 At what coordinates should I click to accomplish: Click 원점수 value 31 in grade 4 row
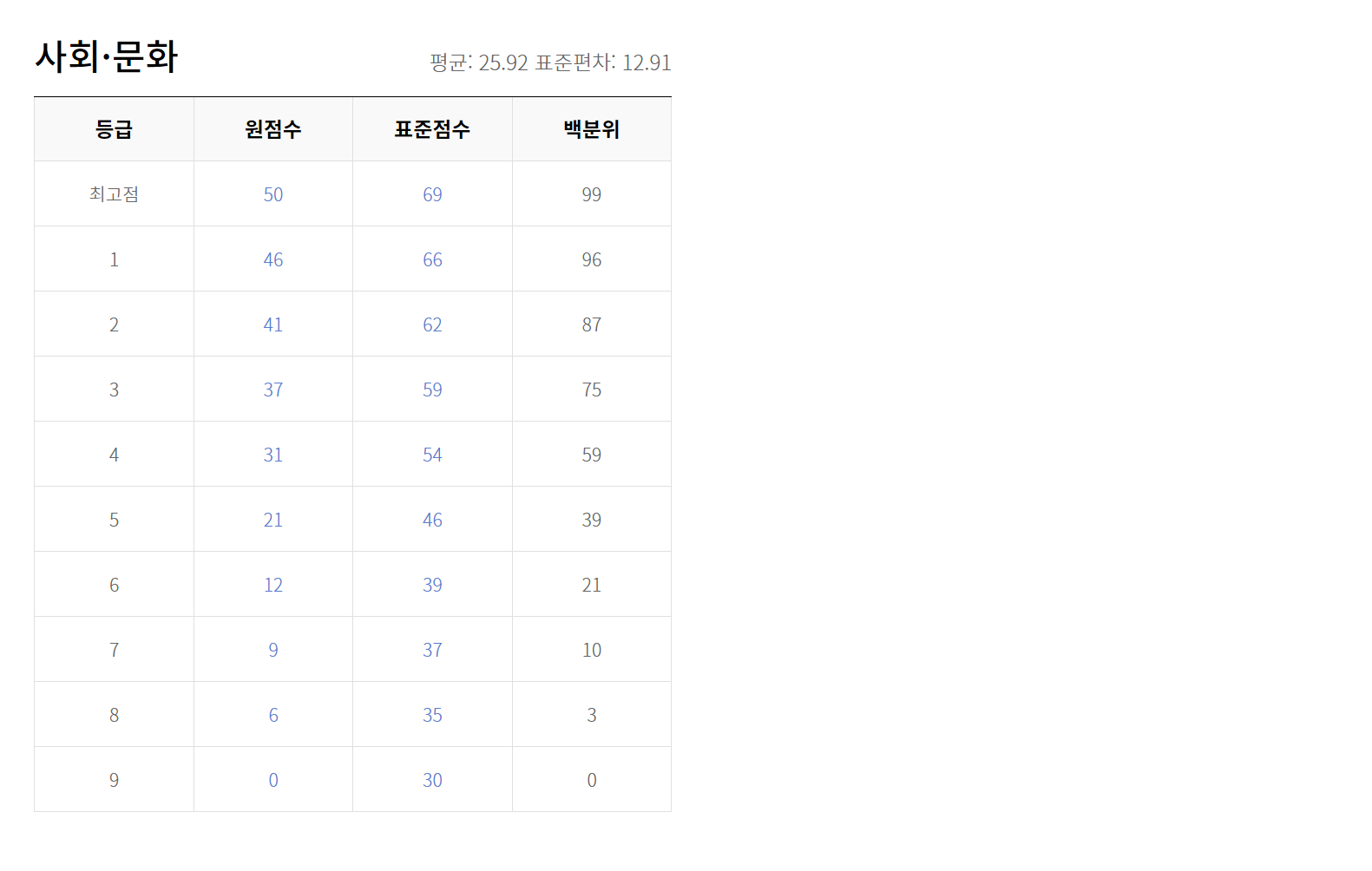[273, 455]
